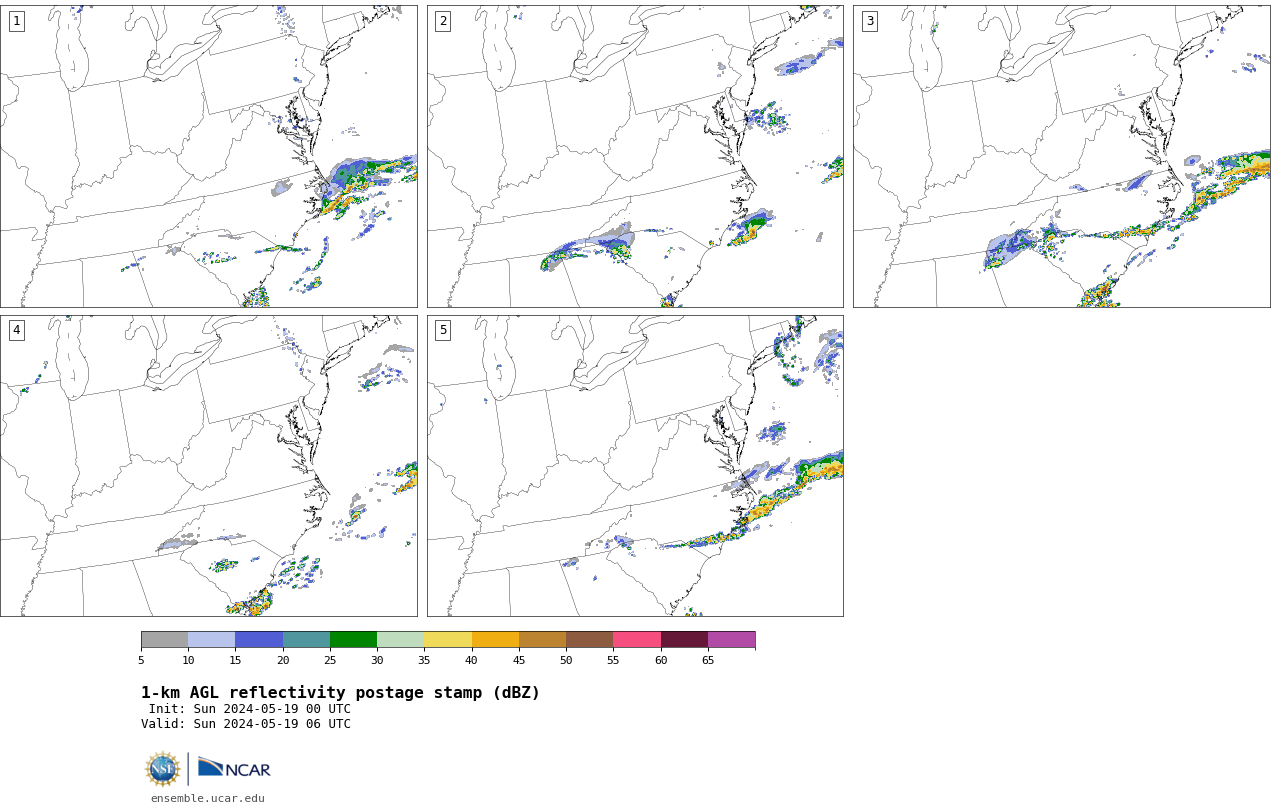Click the ensemble.ucar.edu text
Screen dimensions: 1280x809
pos(208,798)
